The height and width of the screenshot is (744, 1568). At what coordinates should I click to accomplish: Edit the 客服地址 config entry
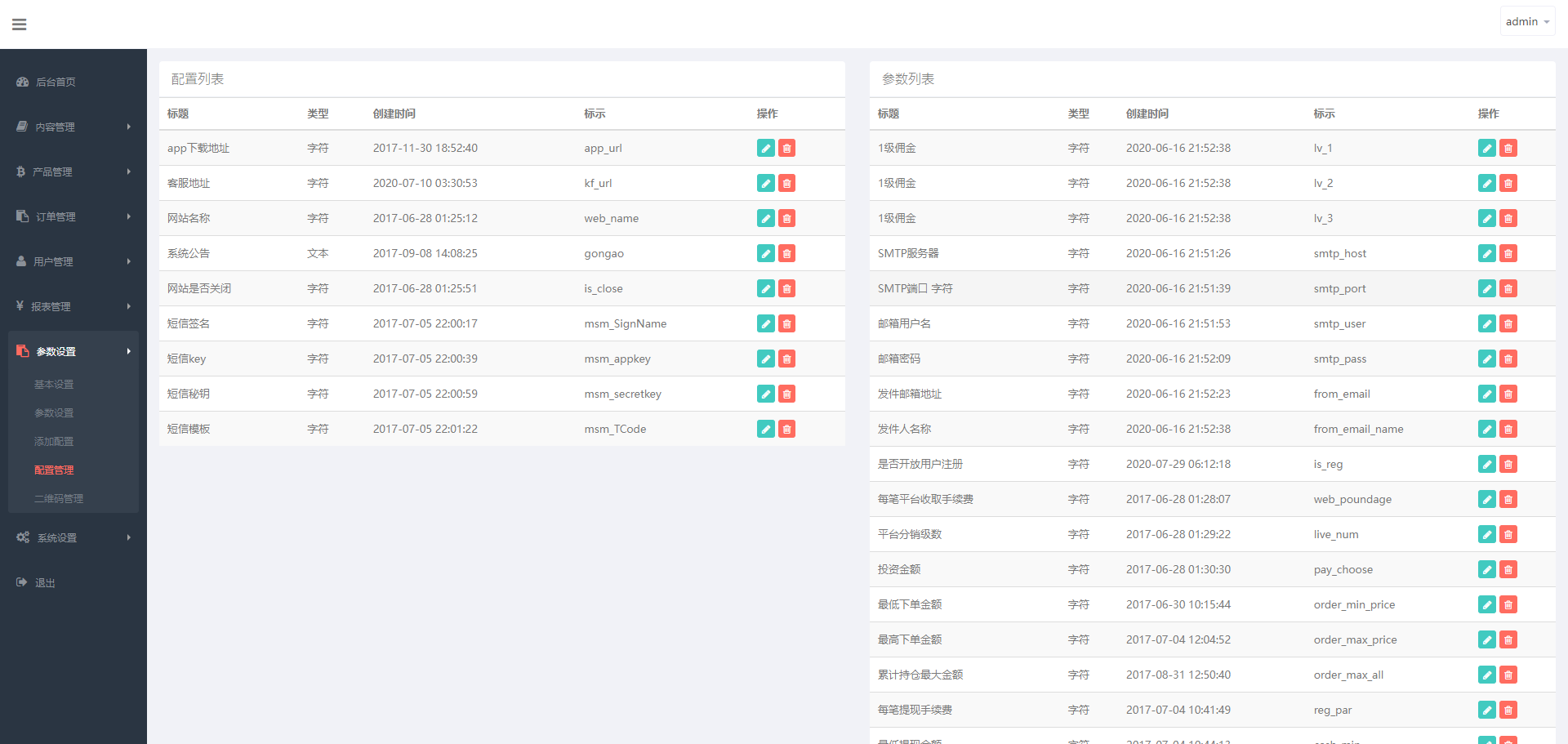[765, 183]
